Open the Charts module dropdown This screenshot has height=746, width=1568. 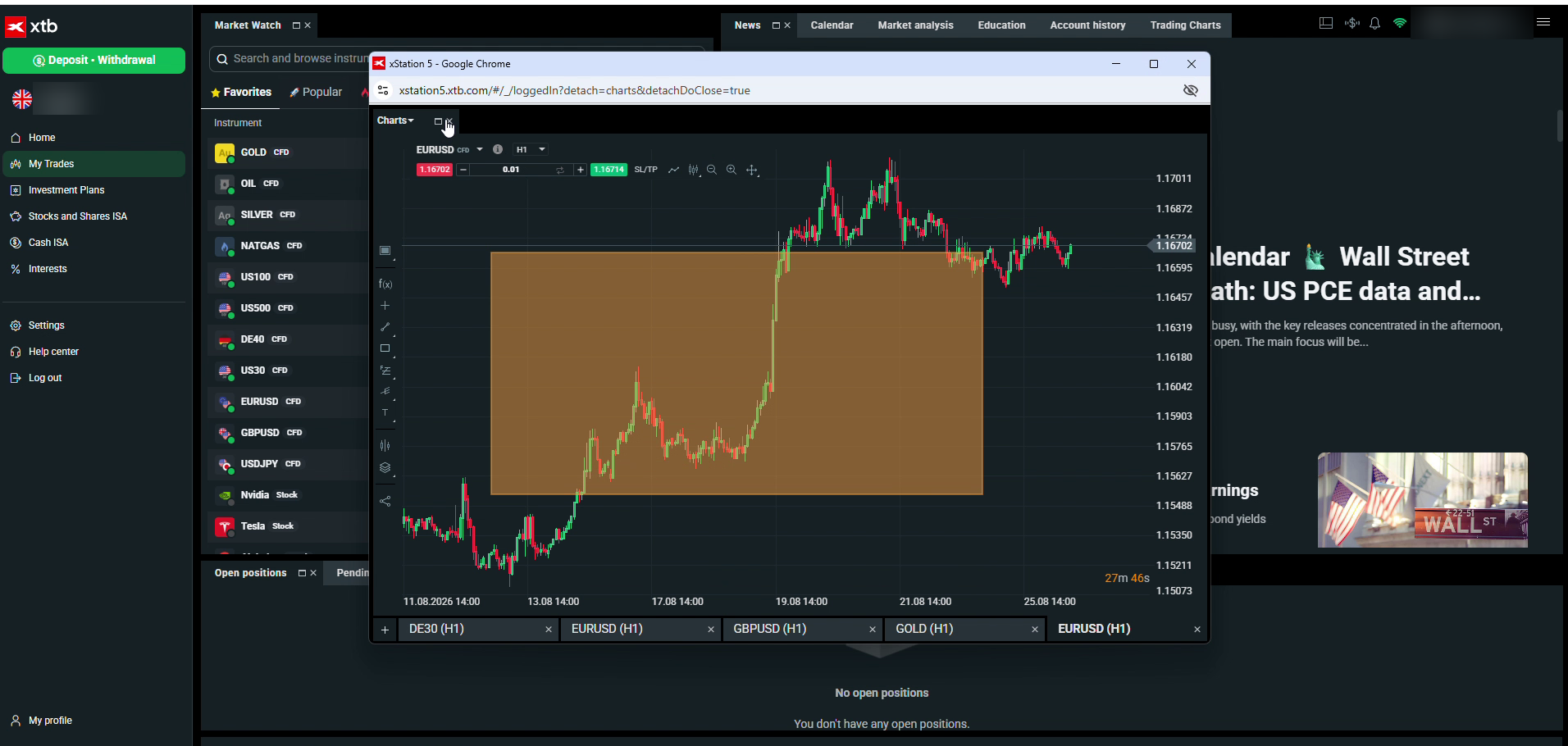tap(395, 121)
